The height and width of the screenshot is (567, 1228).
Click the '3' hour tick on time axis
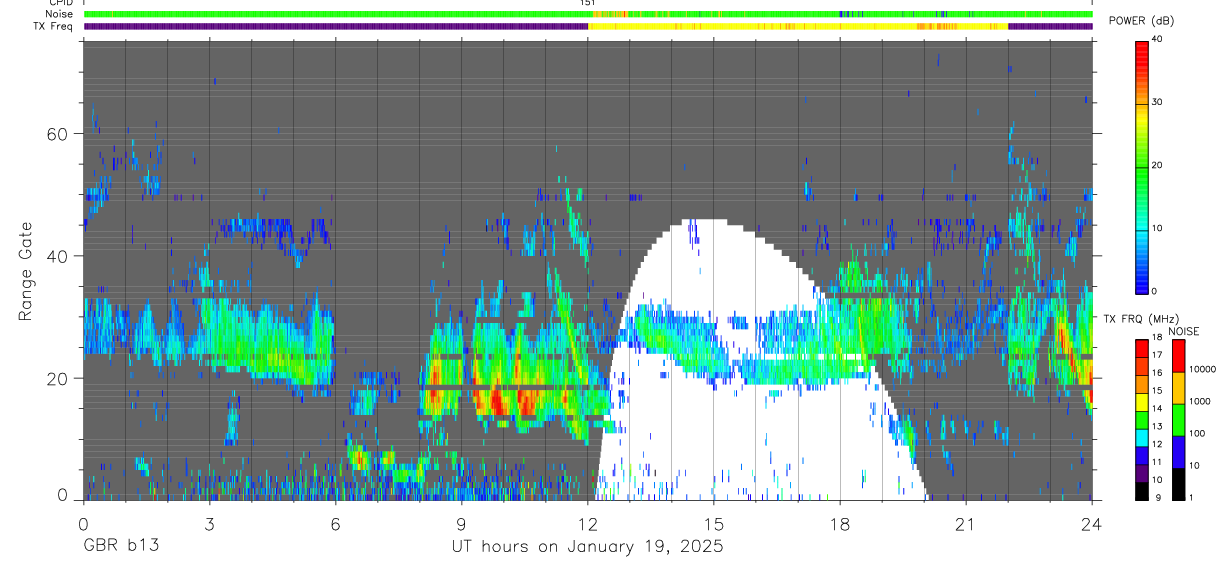coord(209,525)
